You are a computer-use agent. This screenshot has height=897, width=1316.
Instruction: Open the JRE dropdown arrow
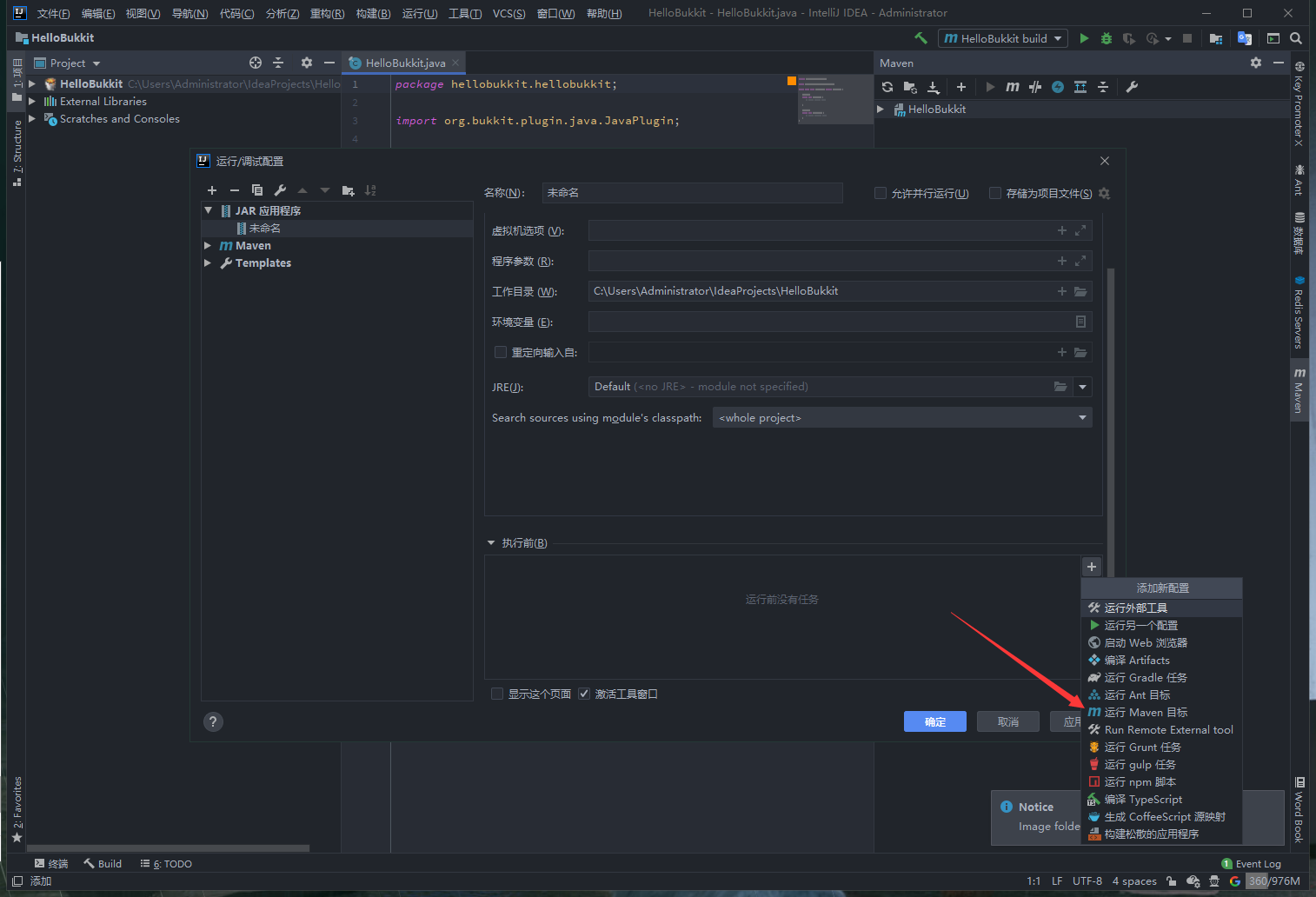click(x=1082, y=387)
